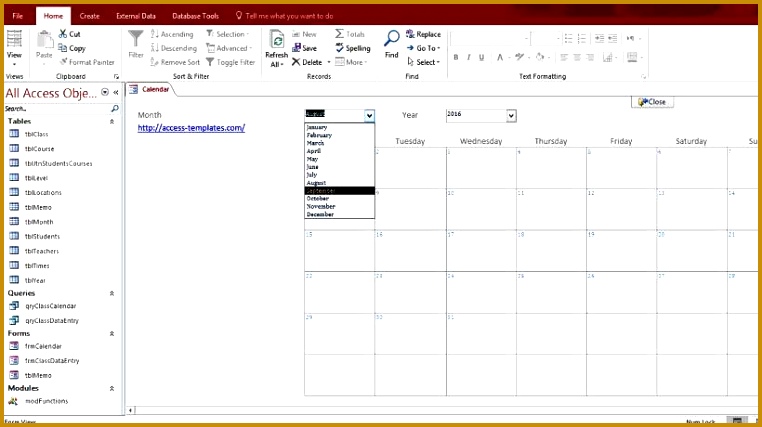Click the font color A icon
762x427 pixels.
point(500,57)
